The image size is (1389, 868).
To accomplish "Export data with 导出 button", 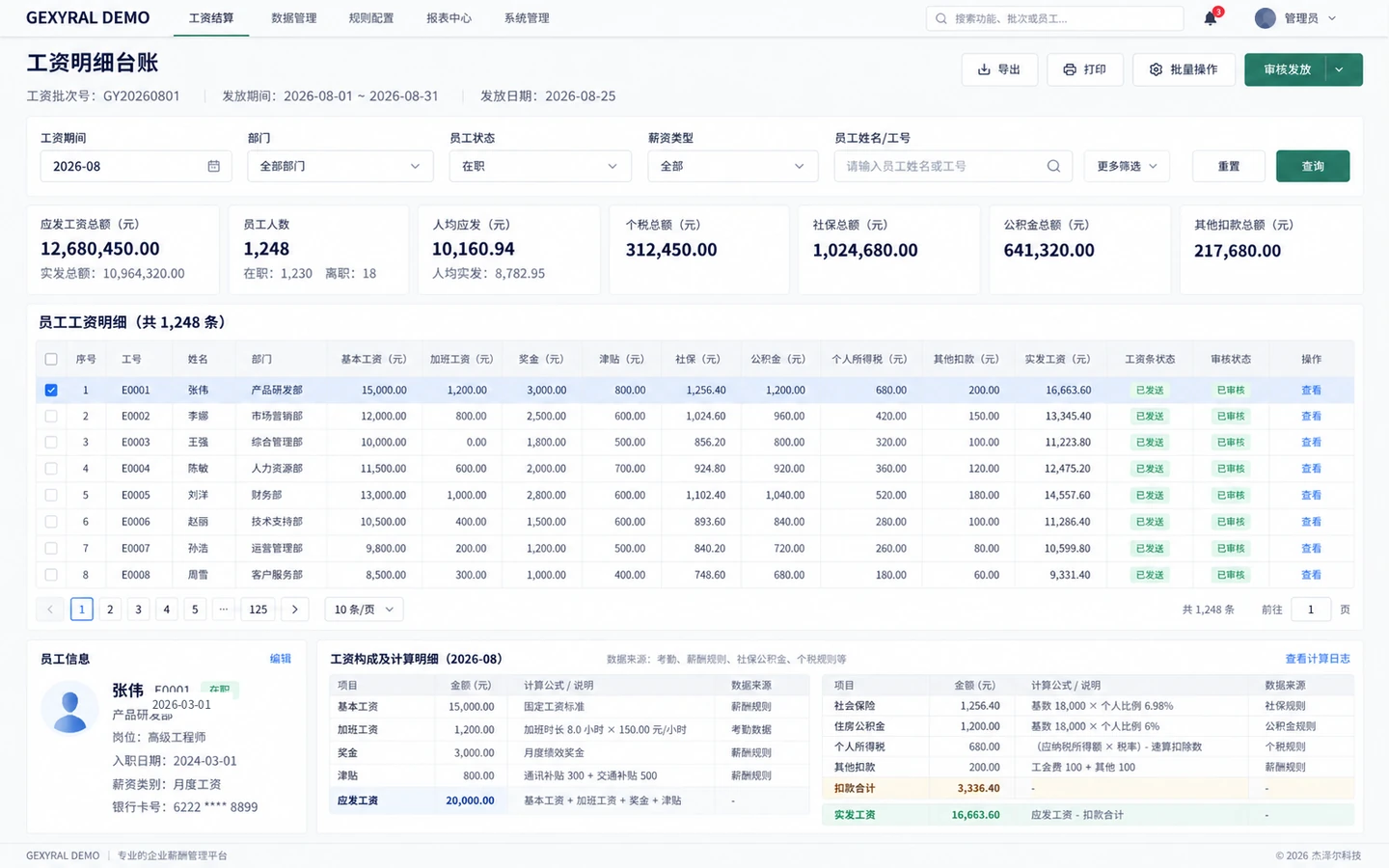I will tap(999, 69).
